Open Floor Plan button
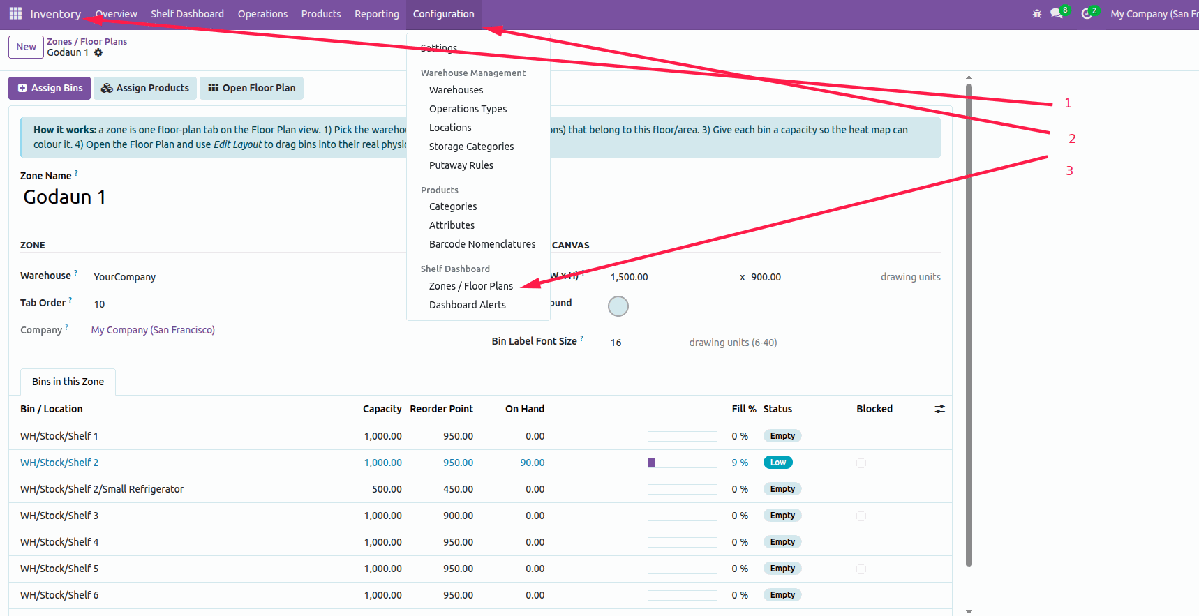 pos(252,88)
